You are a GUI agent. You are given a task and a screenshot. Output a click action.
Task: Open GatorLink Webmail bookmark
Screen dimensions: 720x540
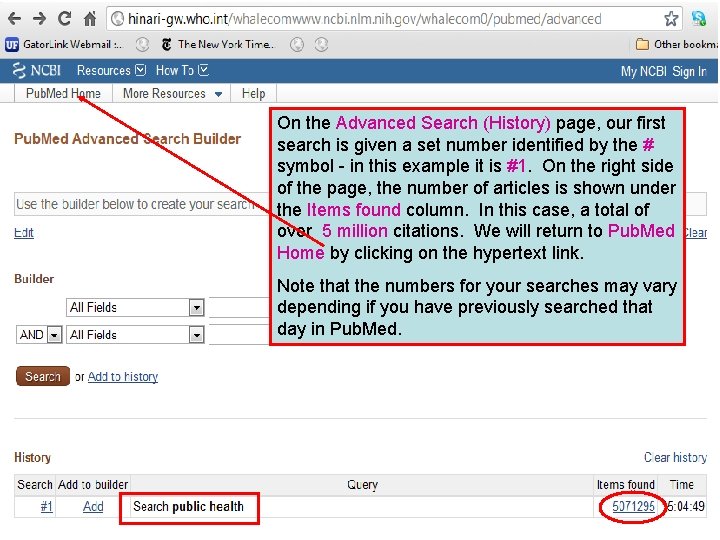click(64, 45)
